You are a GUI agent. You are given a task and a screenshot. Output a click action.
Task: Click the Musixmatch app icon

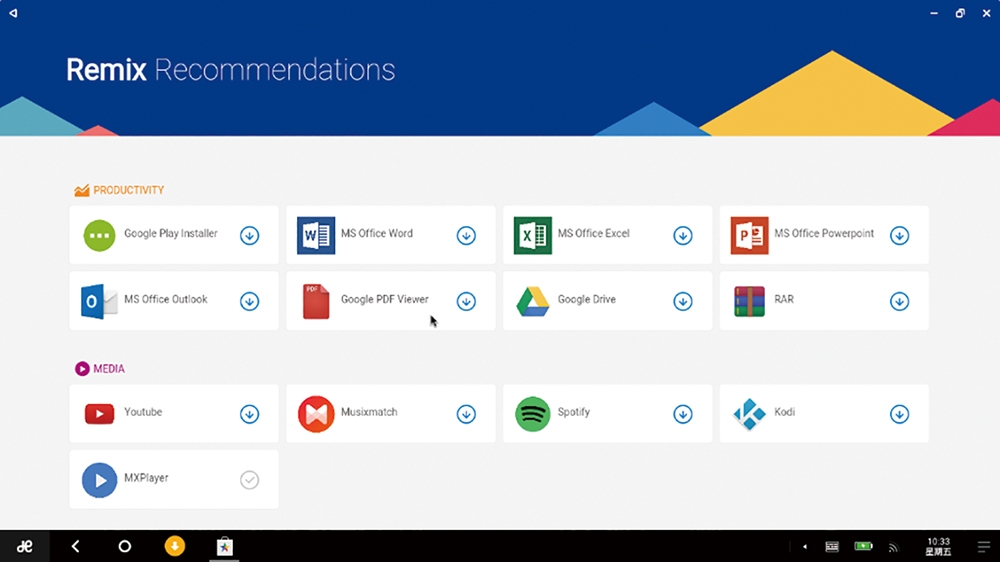click(316, 414)
